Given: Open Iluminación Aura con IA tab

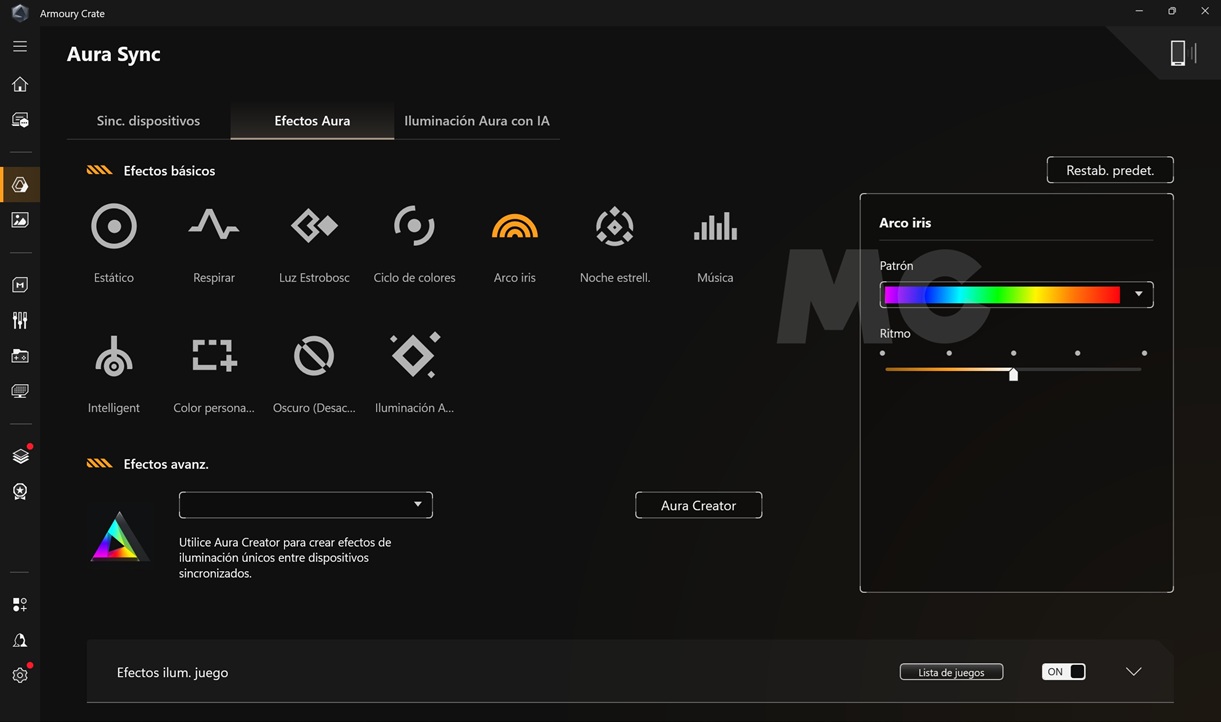Looking at the screenshot, I should tap(476, 121).
